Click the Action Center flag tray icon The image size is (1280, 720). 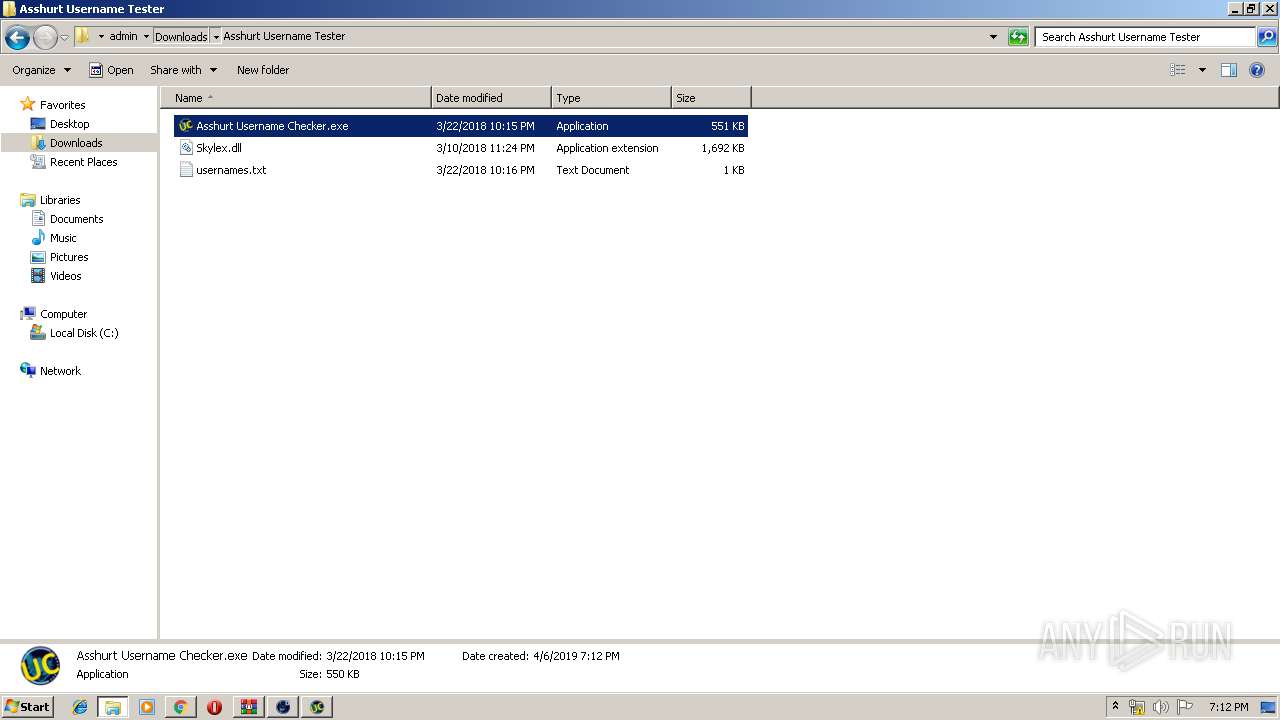(x=1184, y=707)
